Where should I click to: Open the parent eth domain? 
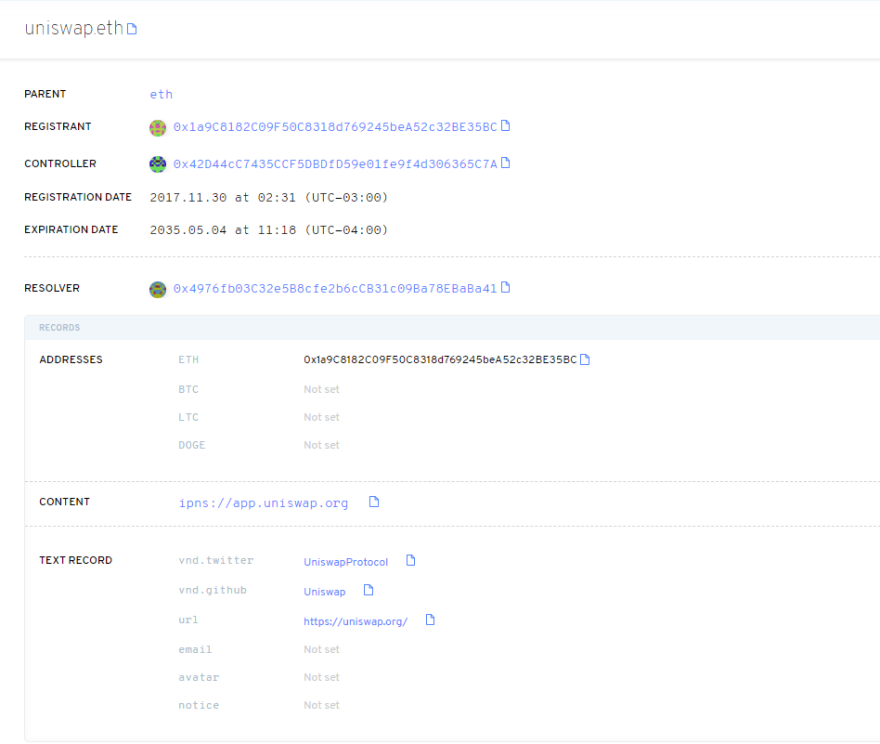[161, 94]
